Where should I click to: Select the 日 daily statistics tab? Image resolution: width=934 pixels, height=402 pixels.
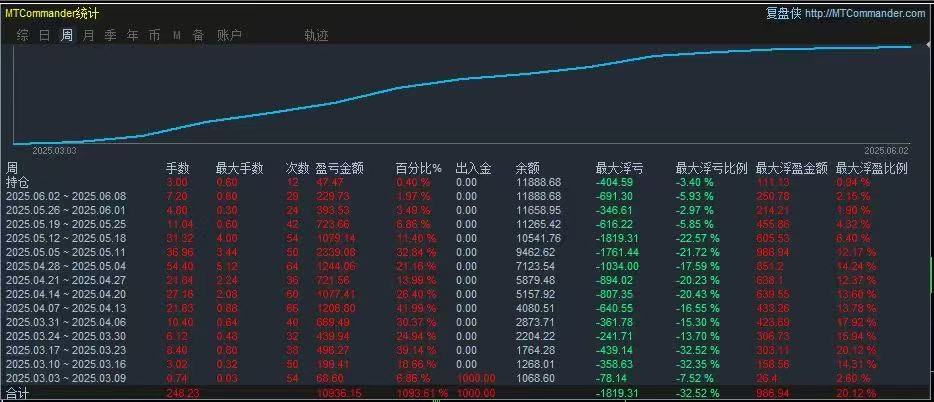[45, 36]
